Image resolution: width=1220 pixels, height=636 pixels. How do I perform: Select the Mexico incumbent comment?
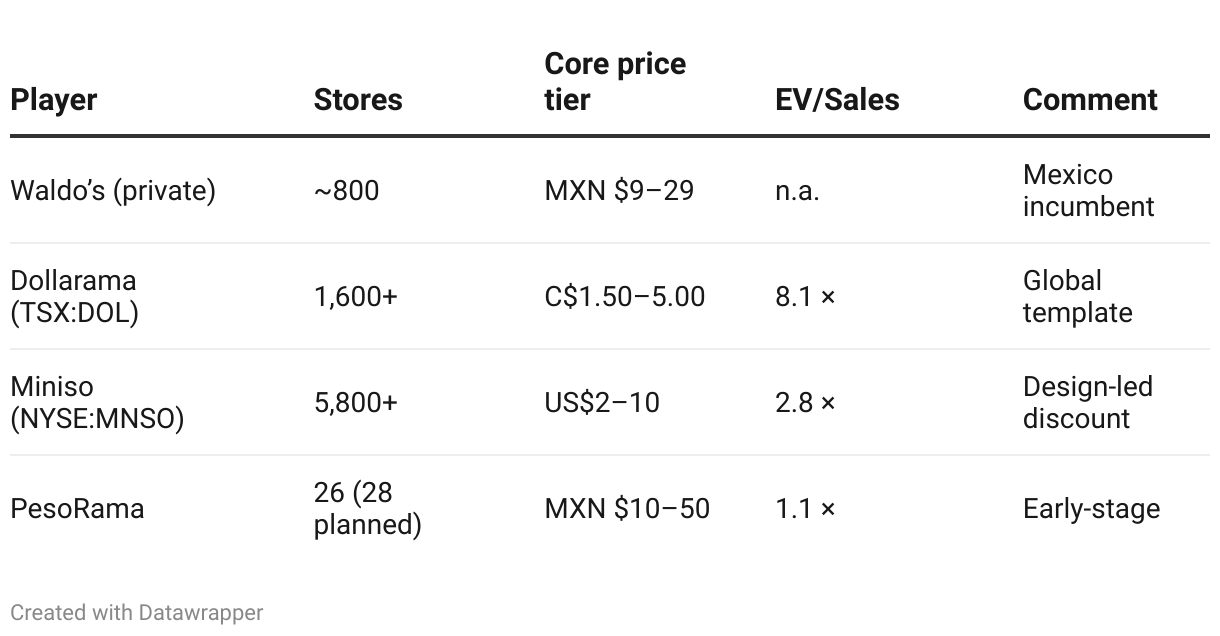[1088, 190]
